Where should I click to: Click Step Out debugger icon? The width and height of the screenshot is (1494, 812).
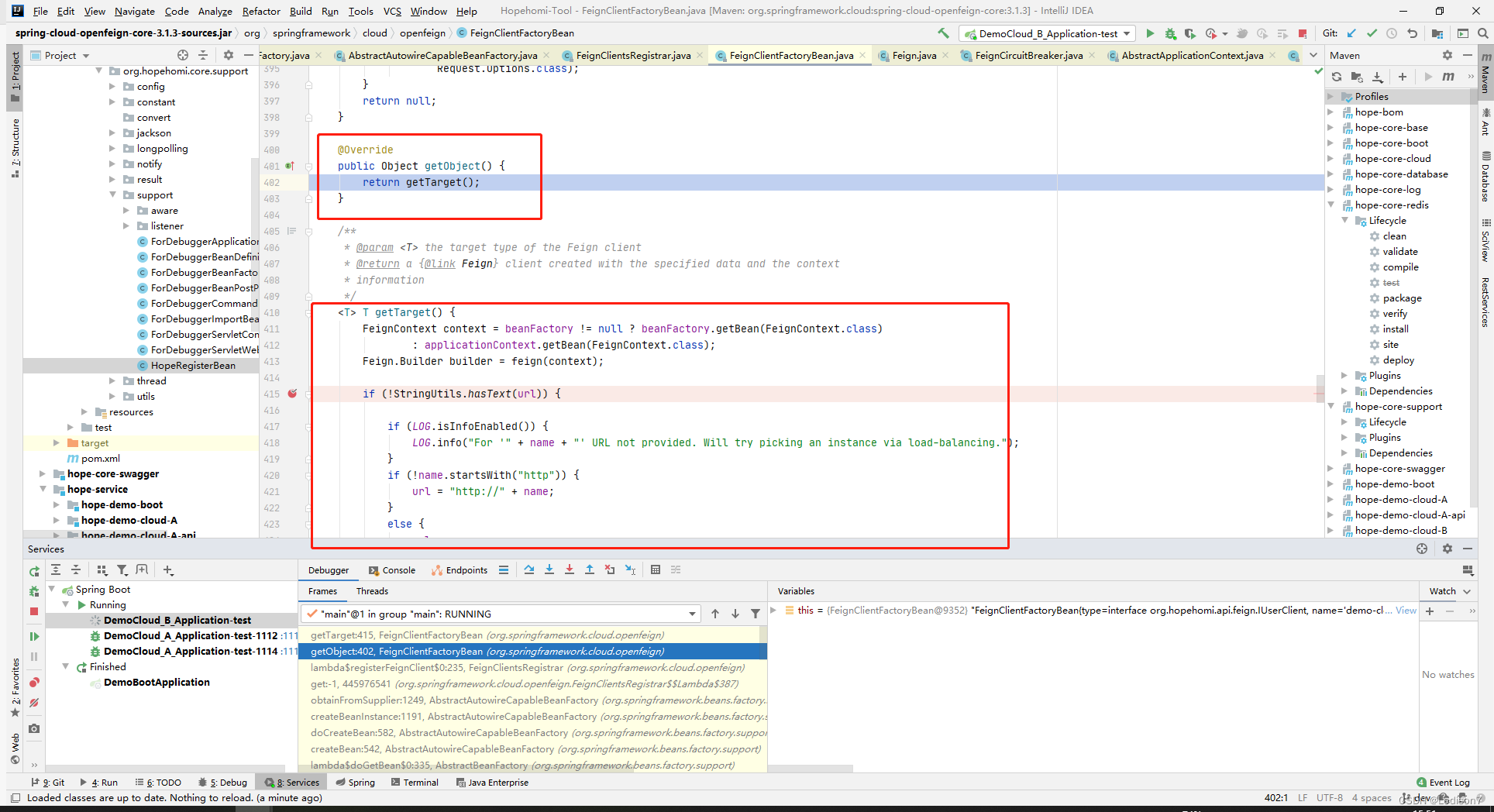tap(590, 569)
